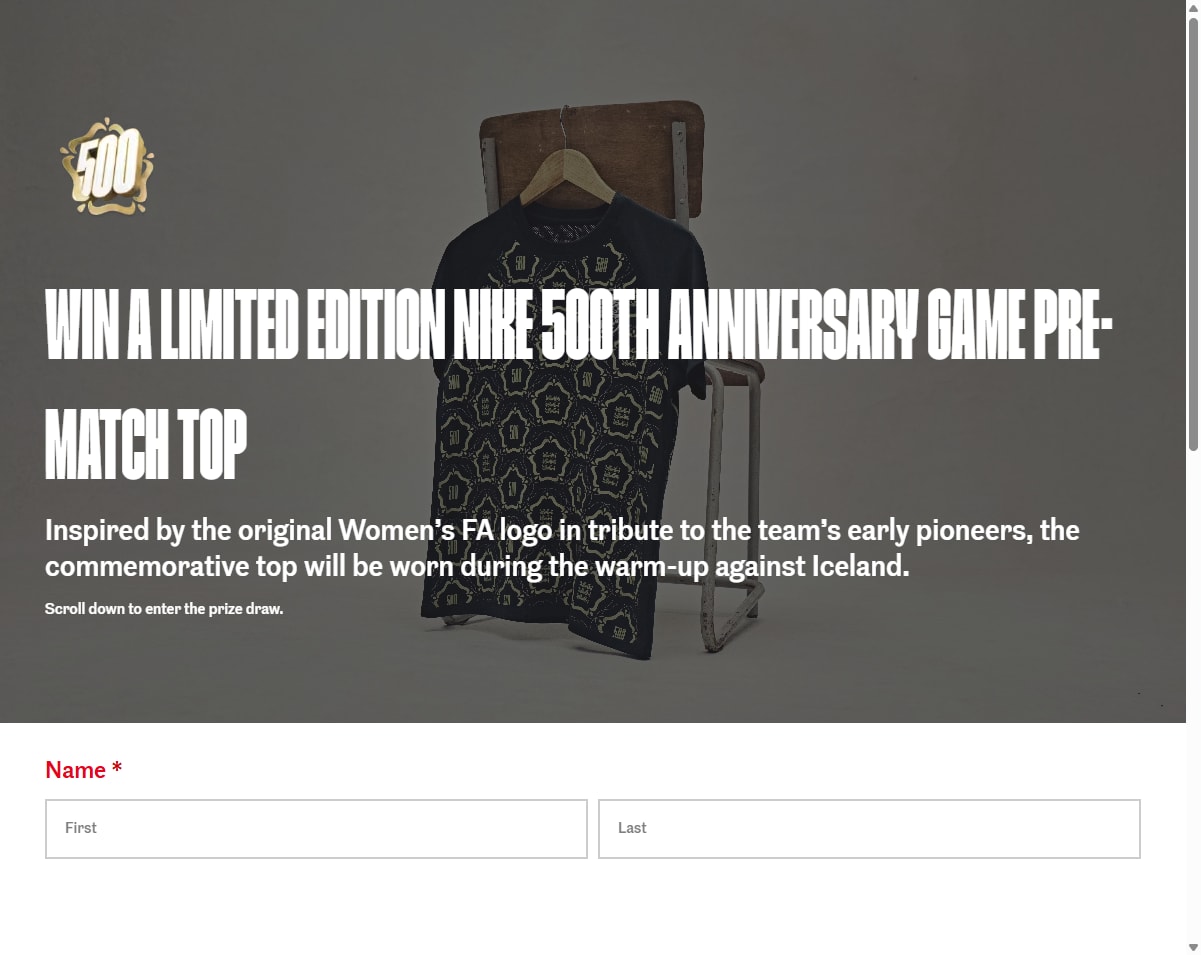Click the scrollbar up arrow
Viewport: 1201px width, 955px height.
click(1193, 7)
